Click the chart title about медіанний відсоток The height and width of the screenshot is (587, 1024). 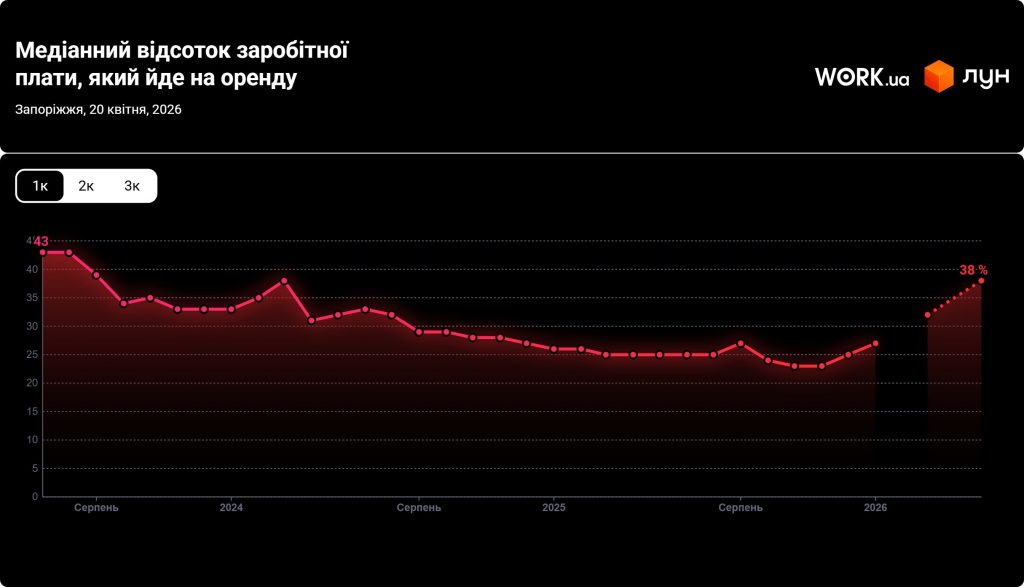pyautogui.click(x=181, y=64)
